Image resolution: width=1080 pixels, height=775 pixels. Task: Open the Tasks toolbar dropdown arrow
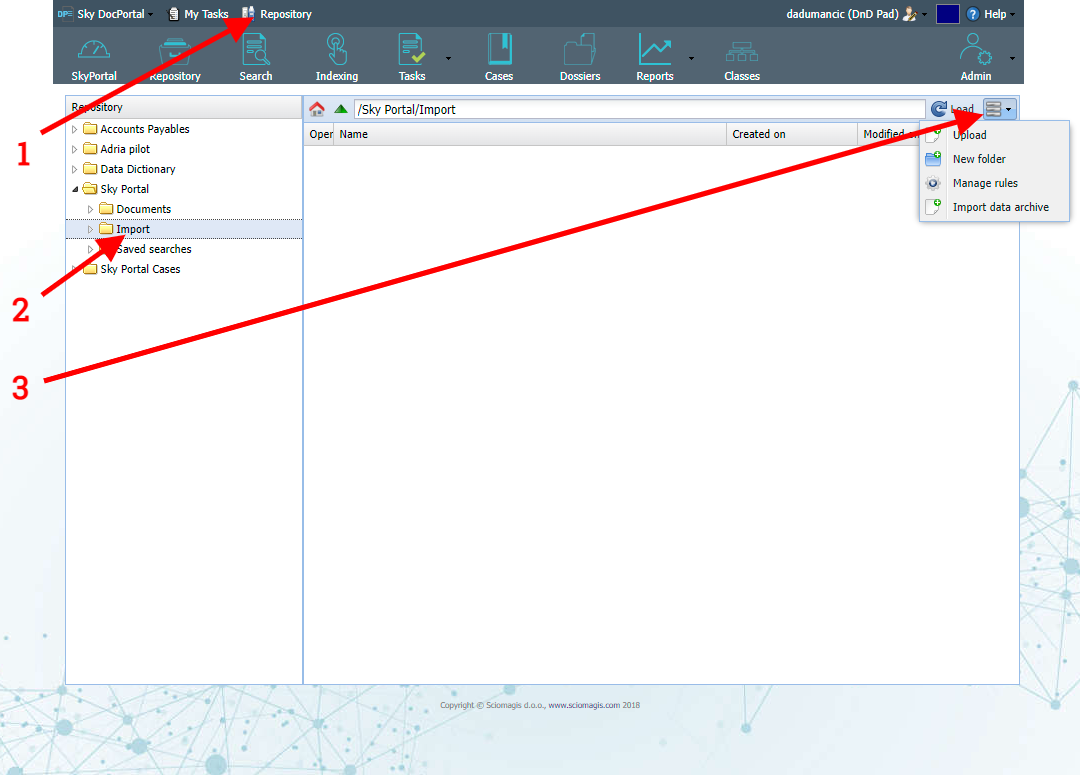tap(448, 59)
